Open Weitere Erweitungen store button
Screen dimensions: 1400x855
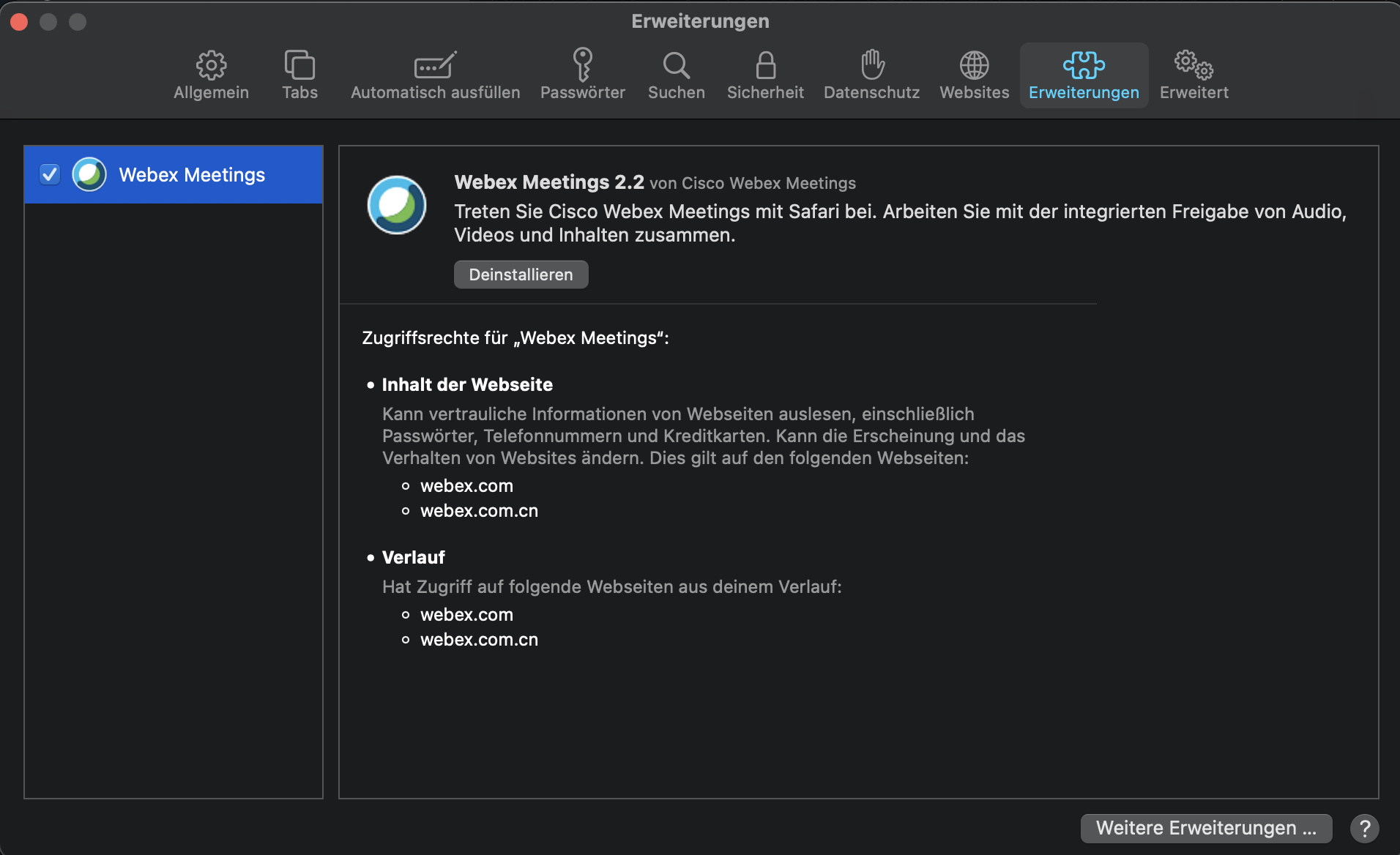[x=1206, y=828]
